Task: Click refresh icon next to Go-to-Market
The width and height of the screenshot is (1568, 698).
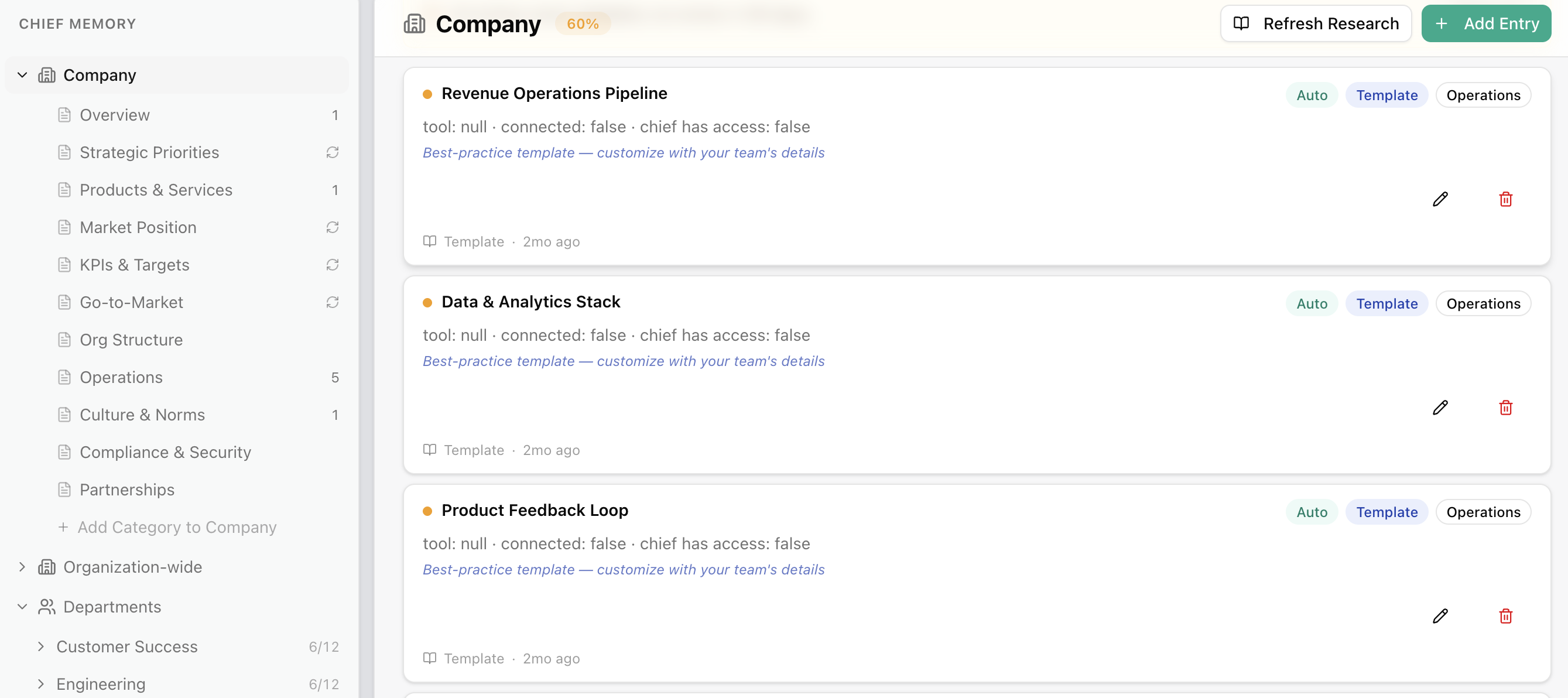Action: 333,302
